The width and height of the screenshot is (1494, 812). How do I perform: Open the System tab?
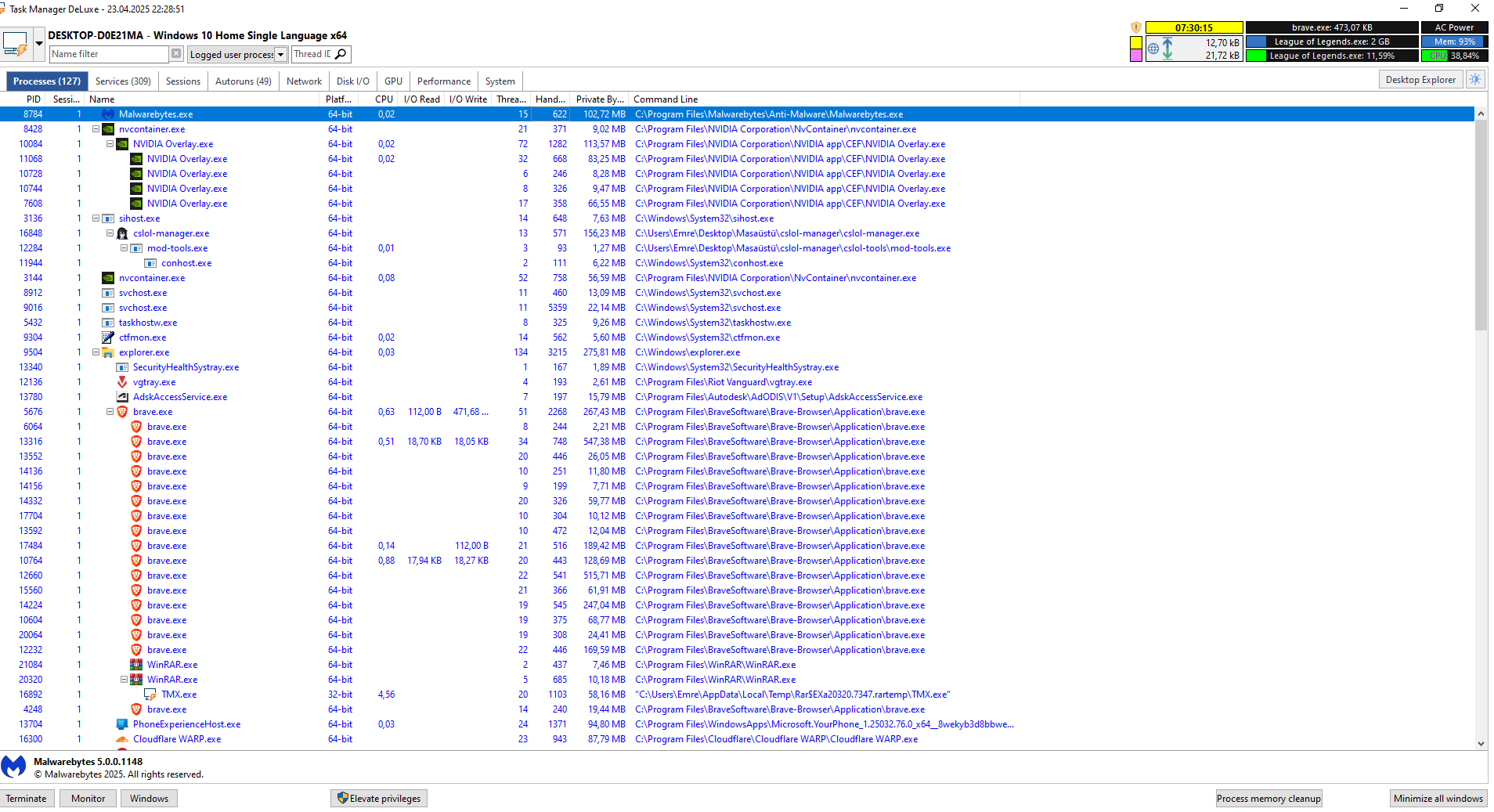tap(500, 81)
